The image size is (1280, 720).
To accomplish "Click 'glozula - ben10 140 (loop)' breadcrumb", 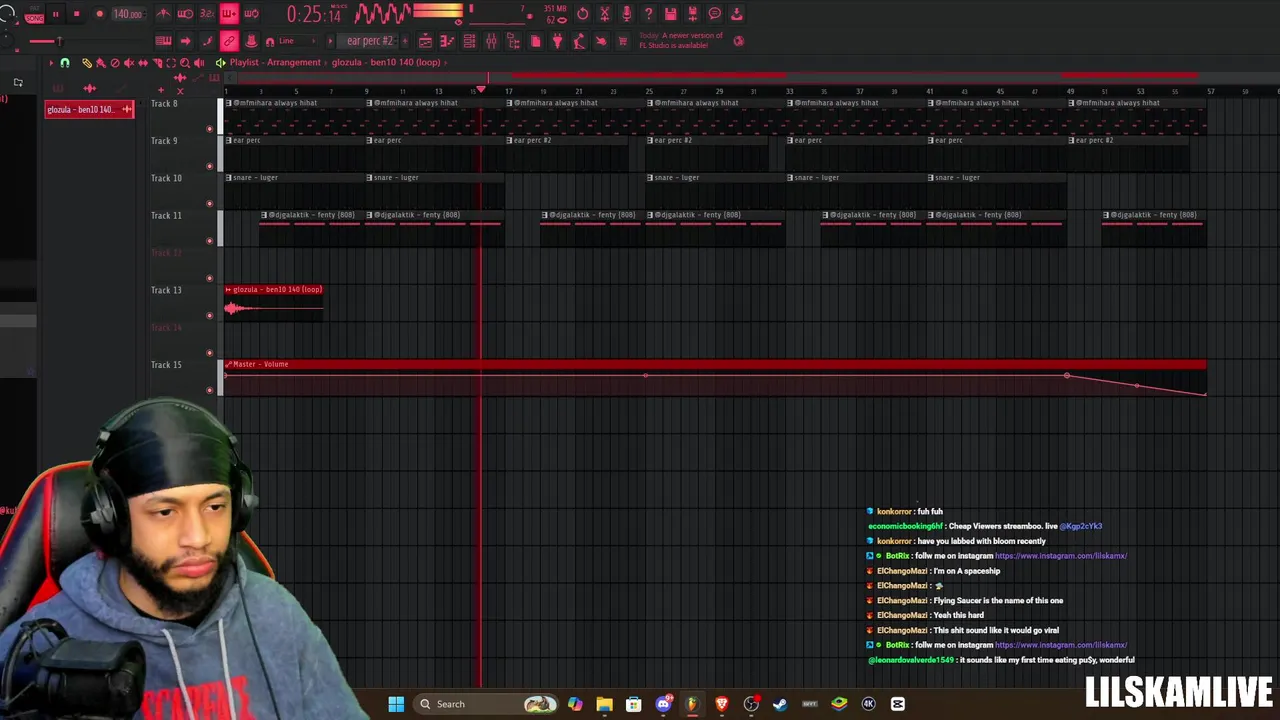I will tap(386, 62).
